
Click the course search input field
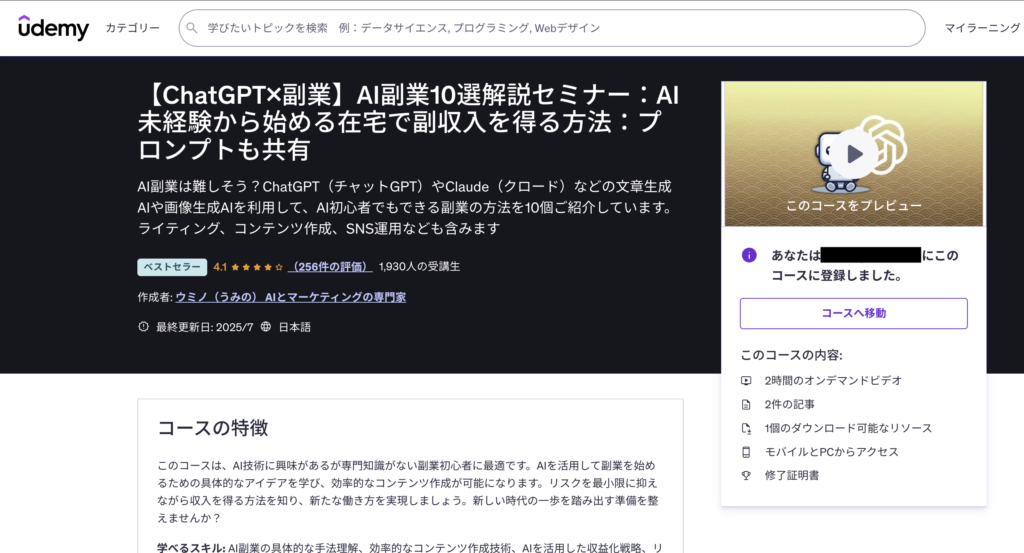click(x=560, y=28)
